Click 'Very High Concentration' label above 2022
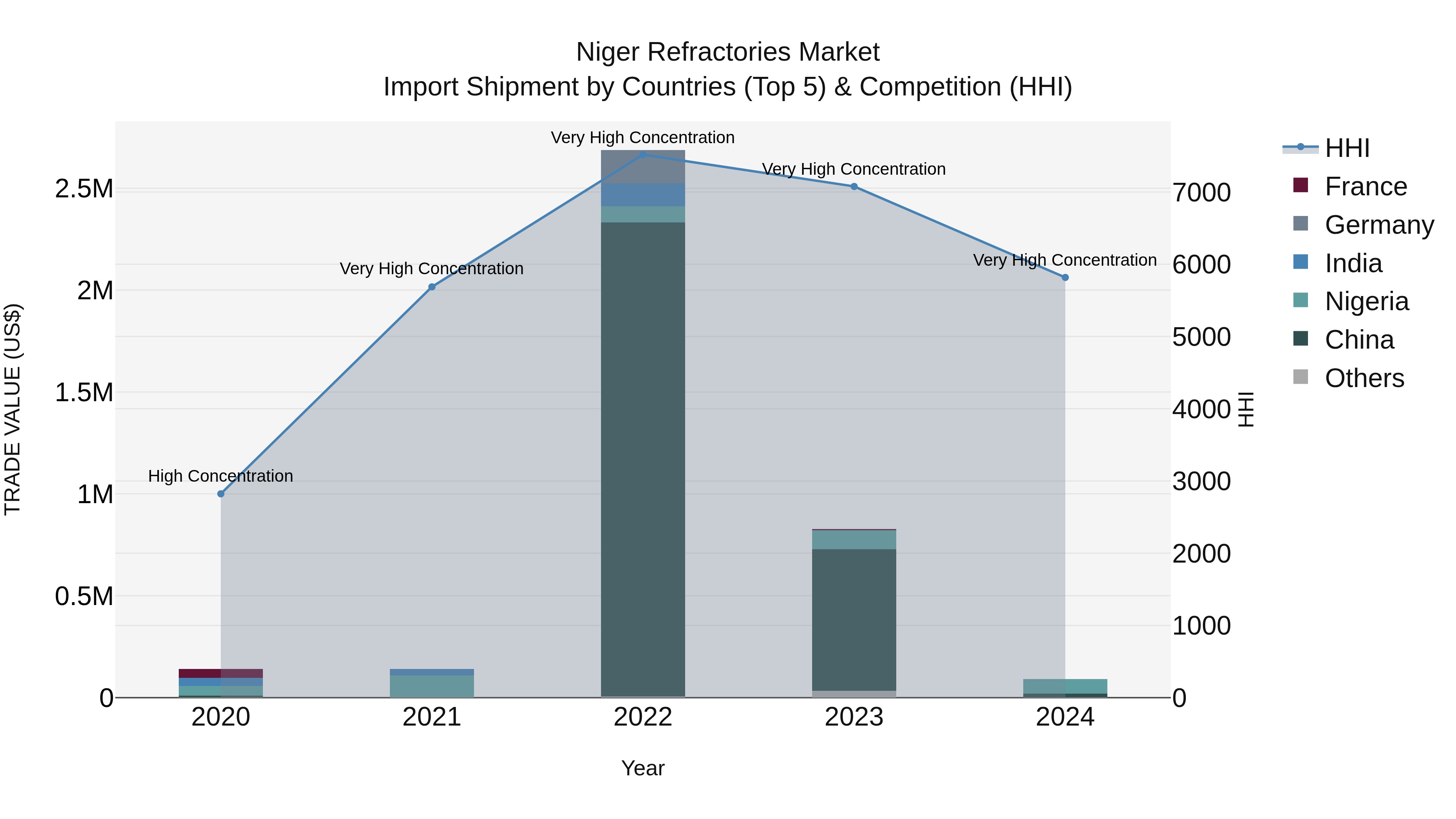Viewport: 1456px width, 819px height. tap(643, 138)
